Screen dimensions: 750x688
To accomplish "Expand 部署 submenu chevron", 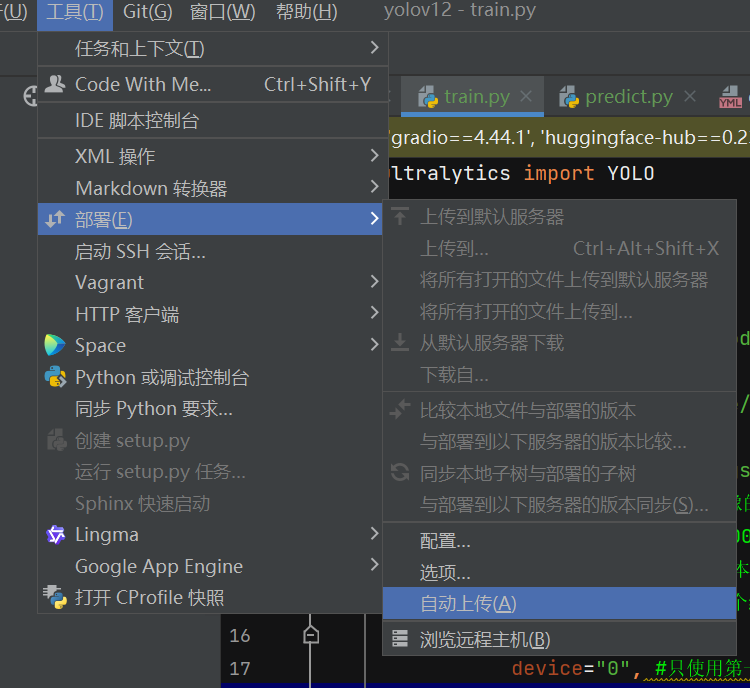I will click(x=375, y=219).
